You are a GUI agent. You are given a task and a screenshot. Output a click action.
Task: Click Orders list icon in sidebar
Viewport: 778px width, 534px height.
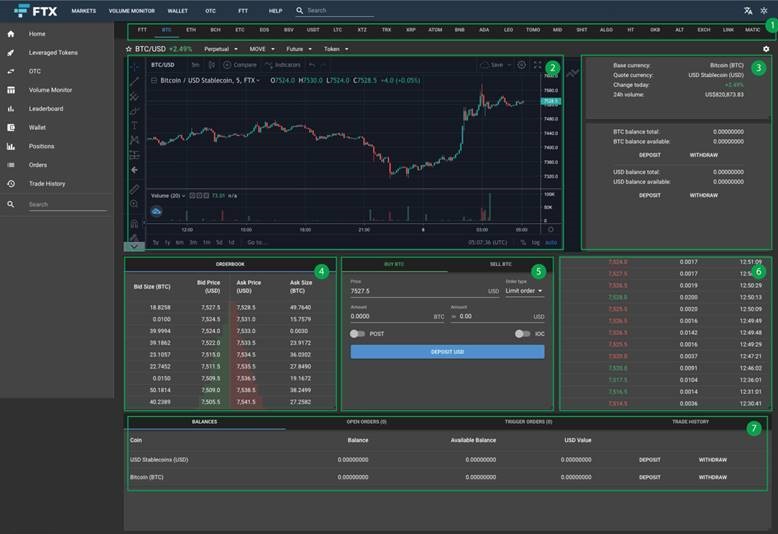[x=11, y=165]
